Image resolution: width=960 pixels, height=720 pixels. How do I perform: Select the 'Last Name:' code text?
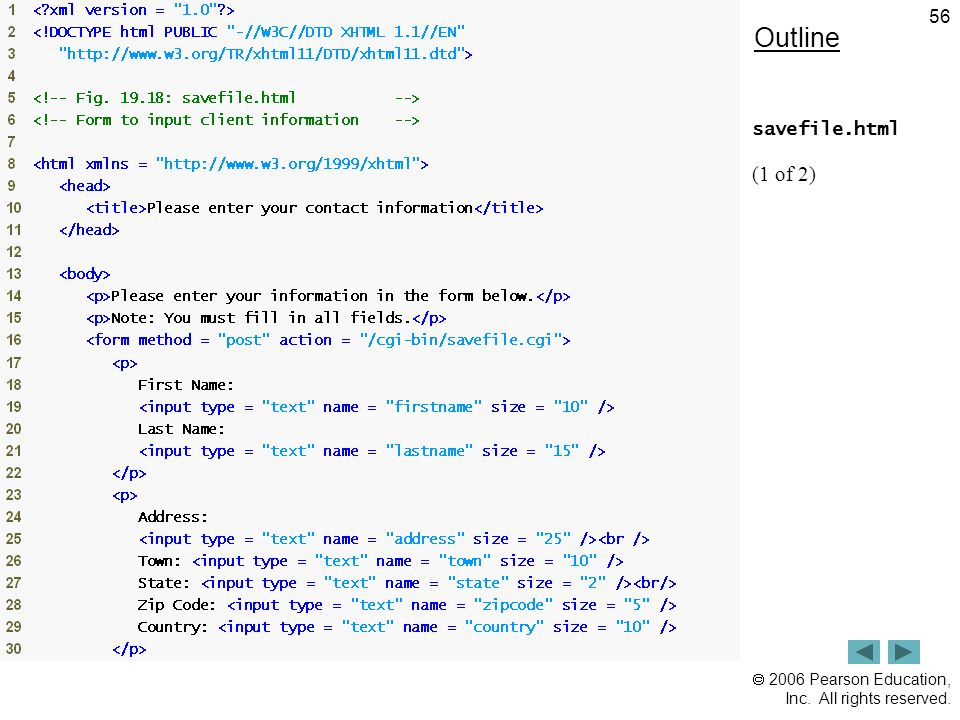click(x=181, y=429)
